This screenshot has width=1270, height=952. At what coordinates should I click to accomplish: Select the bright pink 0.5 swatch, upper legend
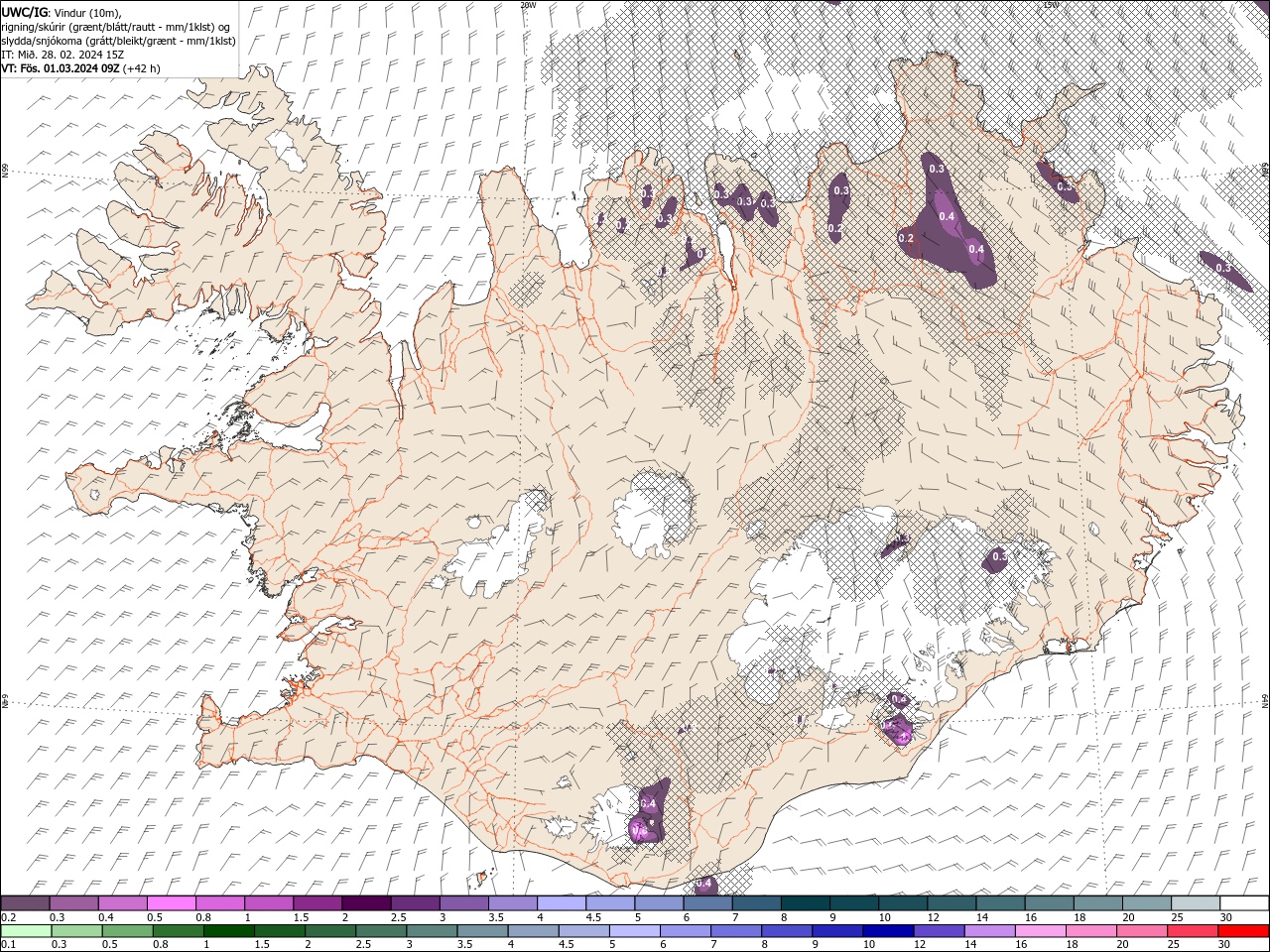tap(172, 903)
